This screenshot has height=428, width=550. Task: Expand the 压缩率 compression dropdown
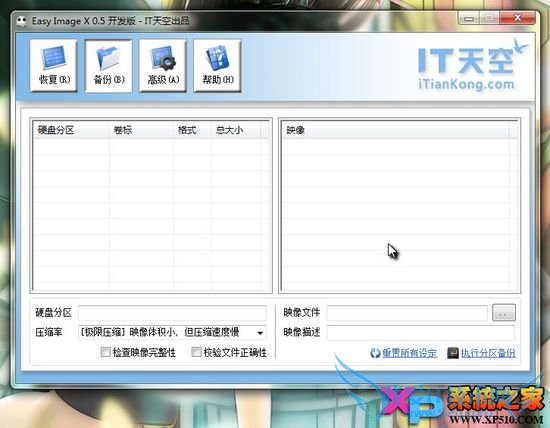click(x=260, y=333)
